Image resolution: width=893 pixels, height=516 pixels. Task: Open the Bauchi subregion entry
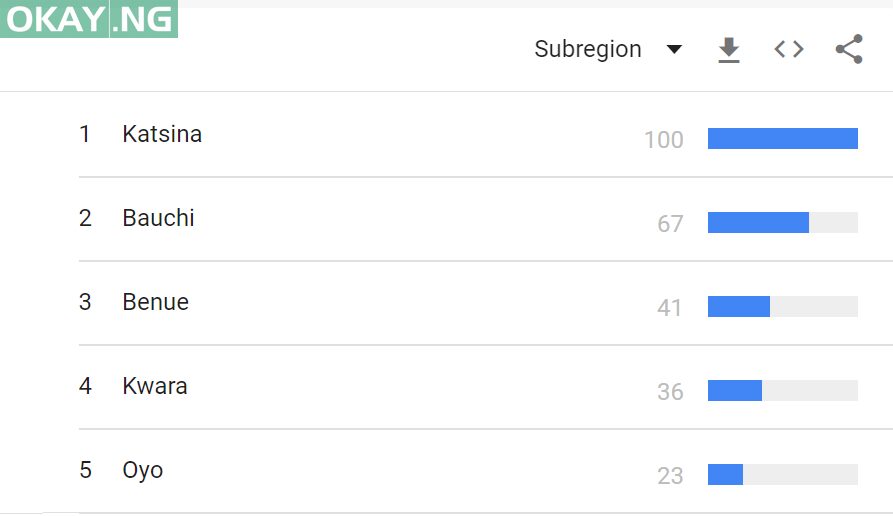pyautogui.click(x=158, y=218)
